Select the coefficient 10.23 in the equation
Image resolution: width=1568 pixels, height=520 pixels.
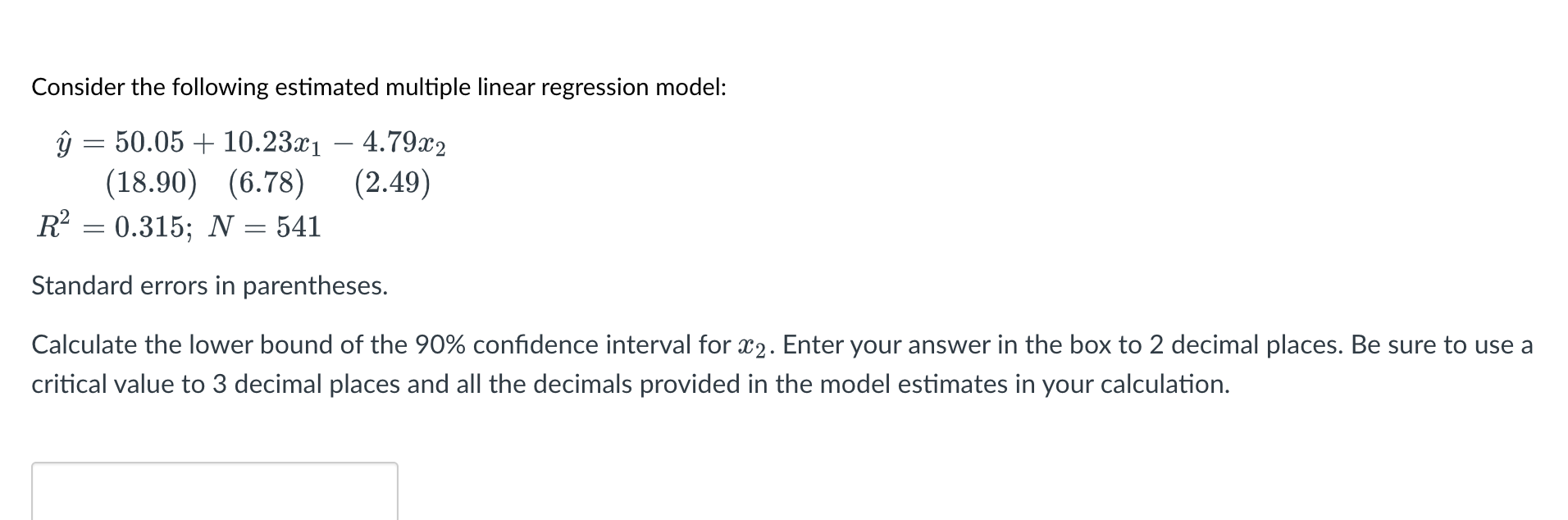259,144
